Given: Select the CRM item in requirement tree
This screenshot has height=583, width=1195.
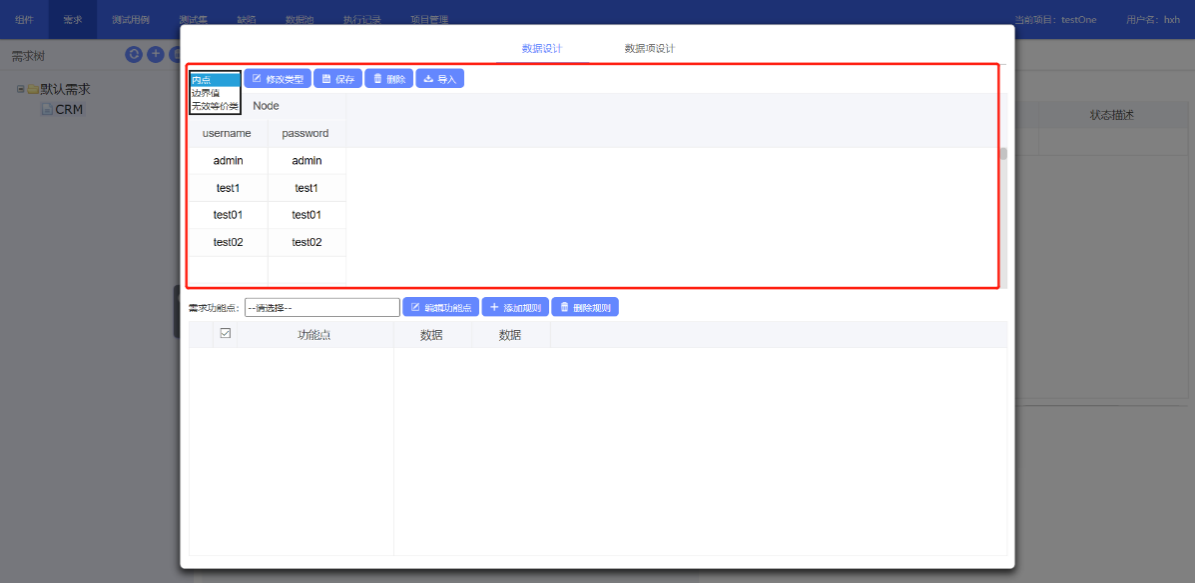Looking at the screenshot, I should coord(68,109).
